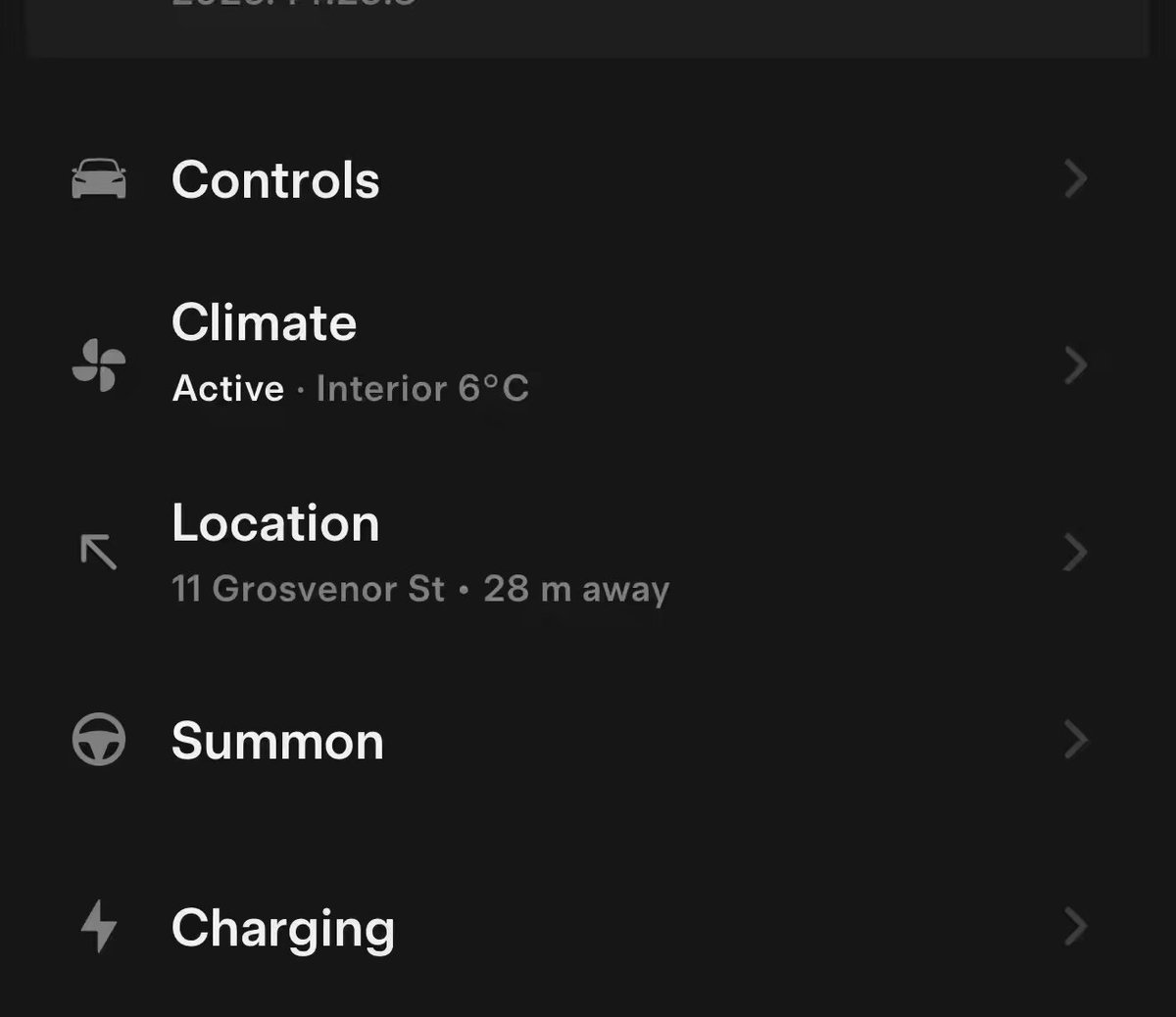Viewport: 1176px width, 1017px height.
Task: Tap the lightning bolt Charging icon
Action: (99, 927)
